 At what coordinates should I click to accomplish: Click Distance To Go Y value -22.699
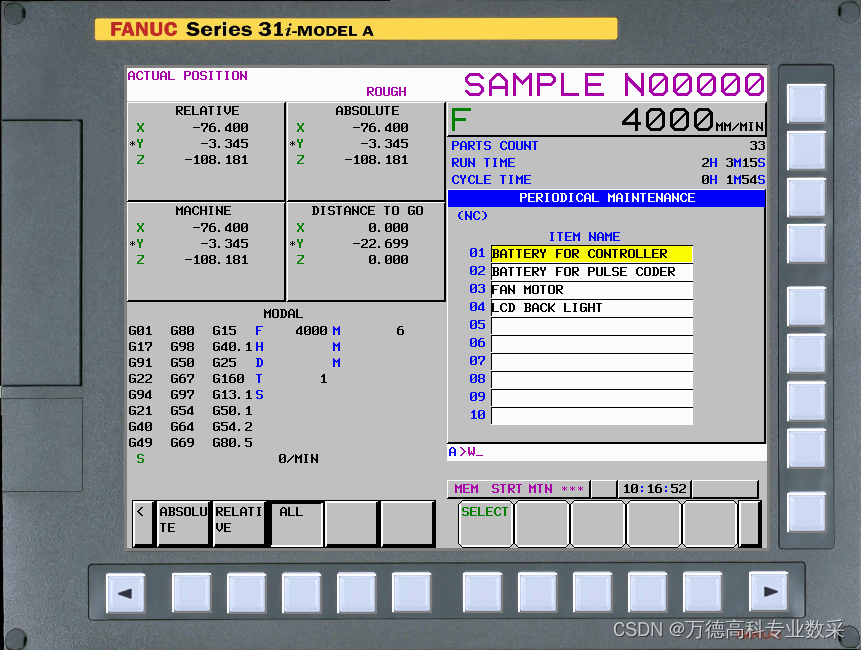(380, 243)
